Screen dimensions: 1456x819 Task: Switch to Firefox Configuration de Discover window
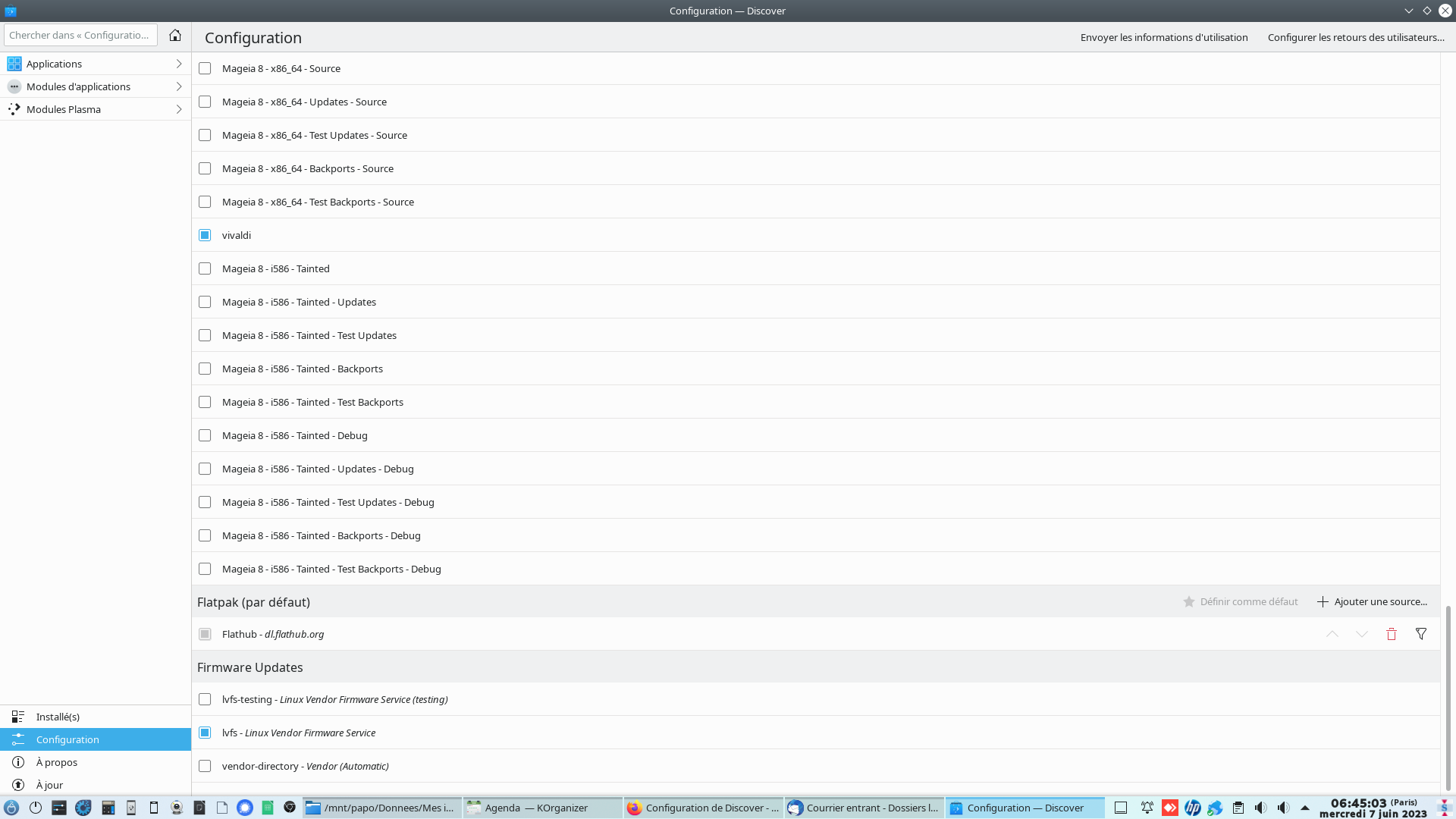pos(703,808)
